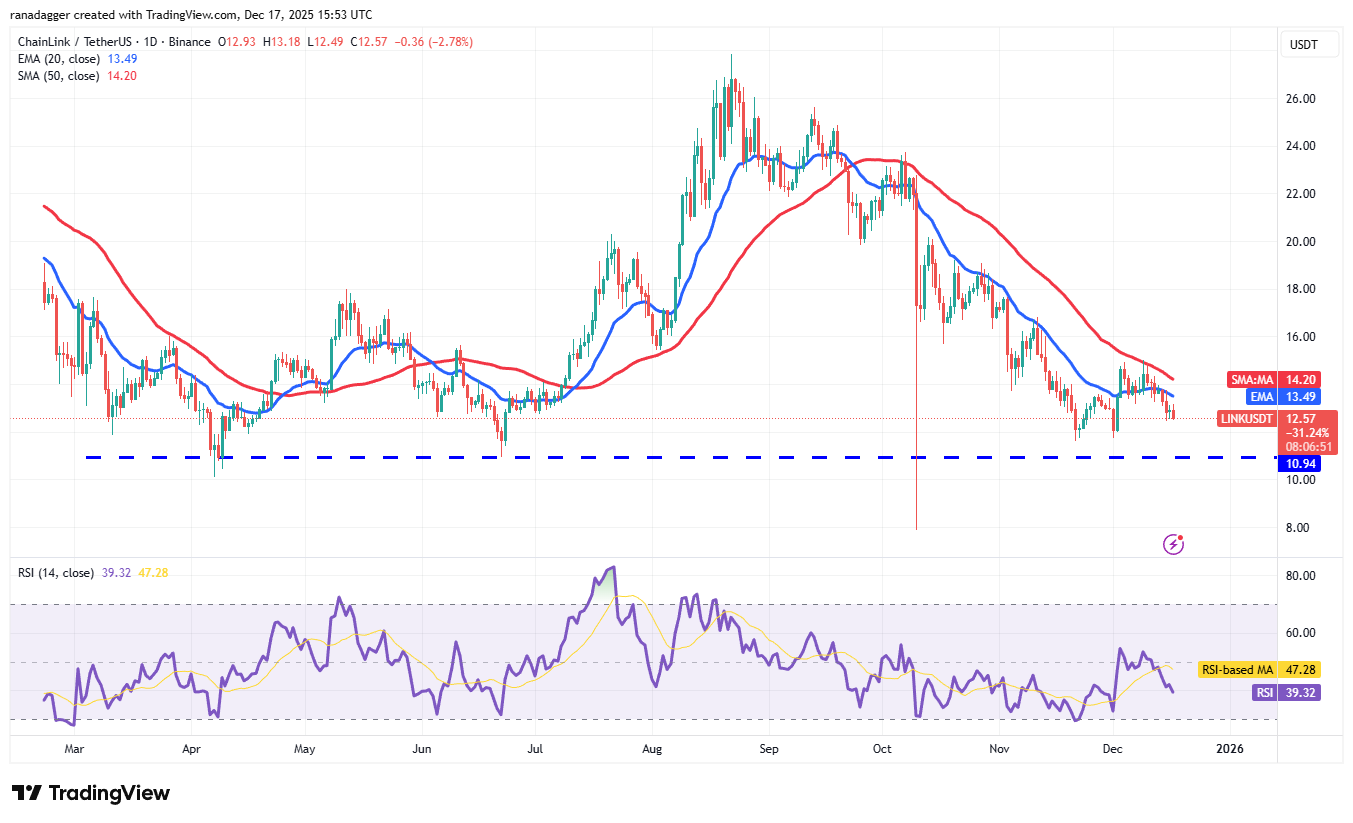This screenshot has height=823, width=1353.
Task: Click the USDT button on the price scale
Action: pyautogui.click(x=1310, y=44)
